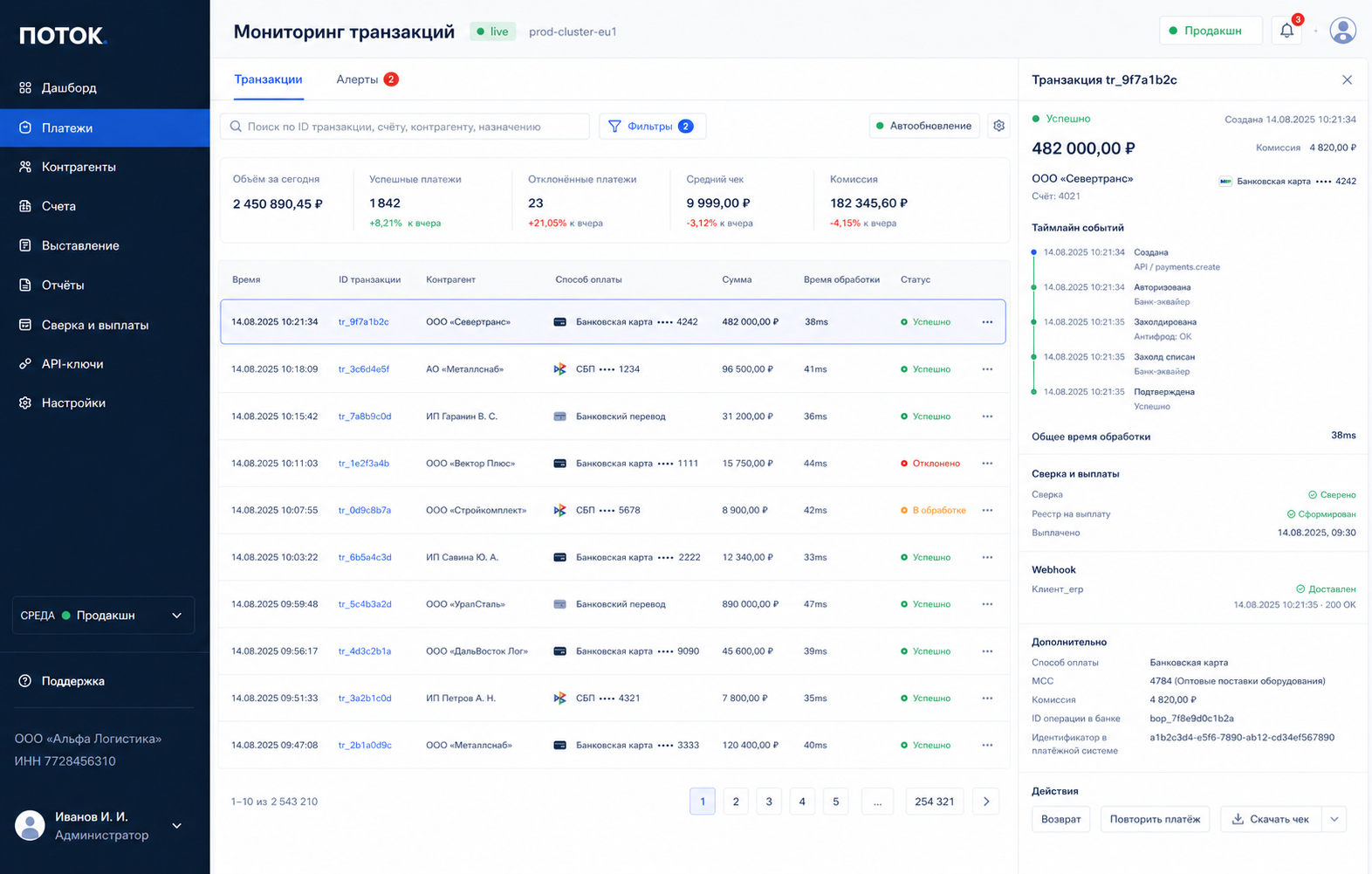Click the Возврат refund button
Screen dimensions: 1372x874
1061,819
